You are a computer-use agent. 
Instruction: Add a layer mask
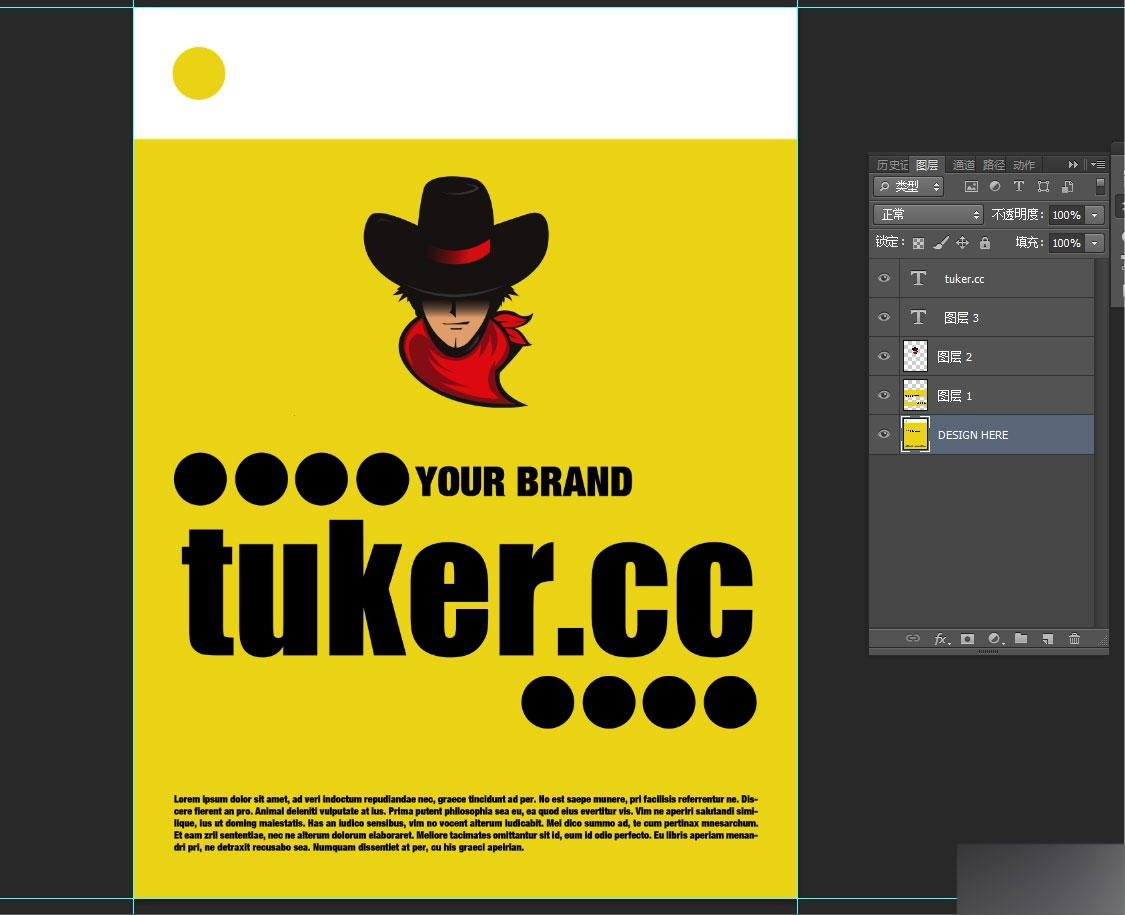point(967,639)
